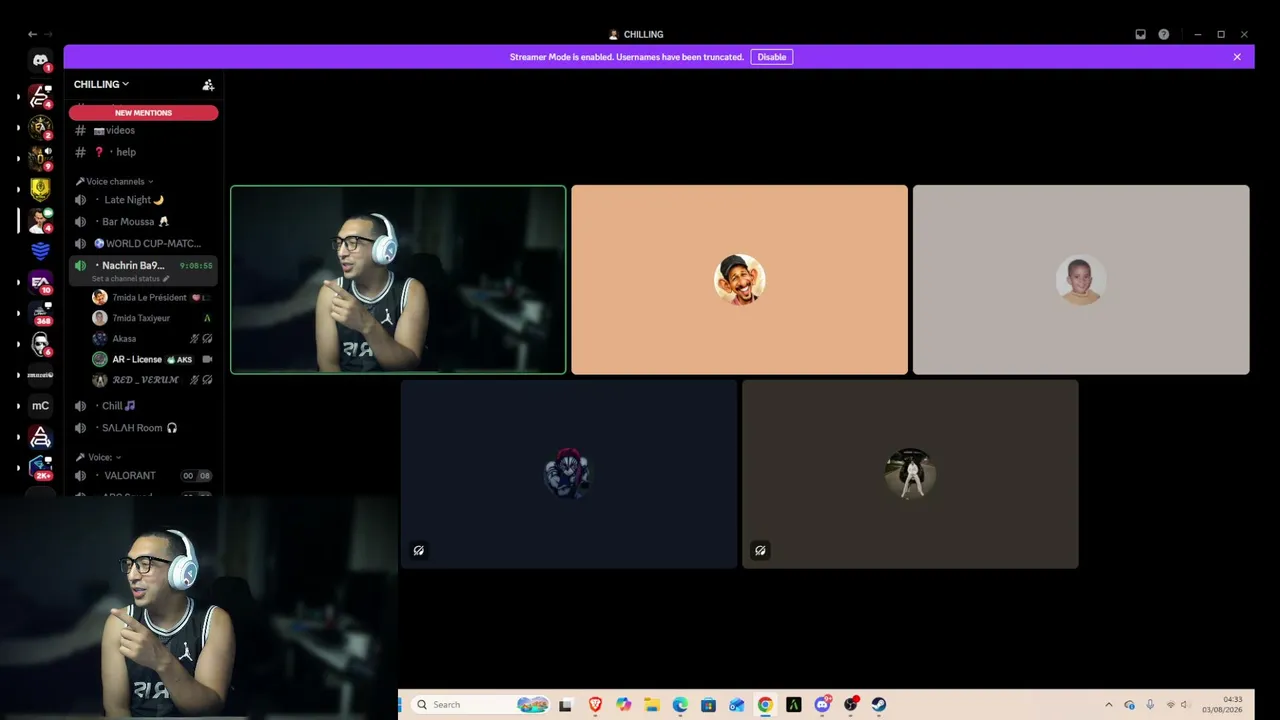Open the Inbox icon in title bar
1280x720 pixels.
1140,34
